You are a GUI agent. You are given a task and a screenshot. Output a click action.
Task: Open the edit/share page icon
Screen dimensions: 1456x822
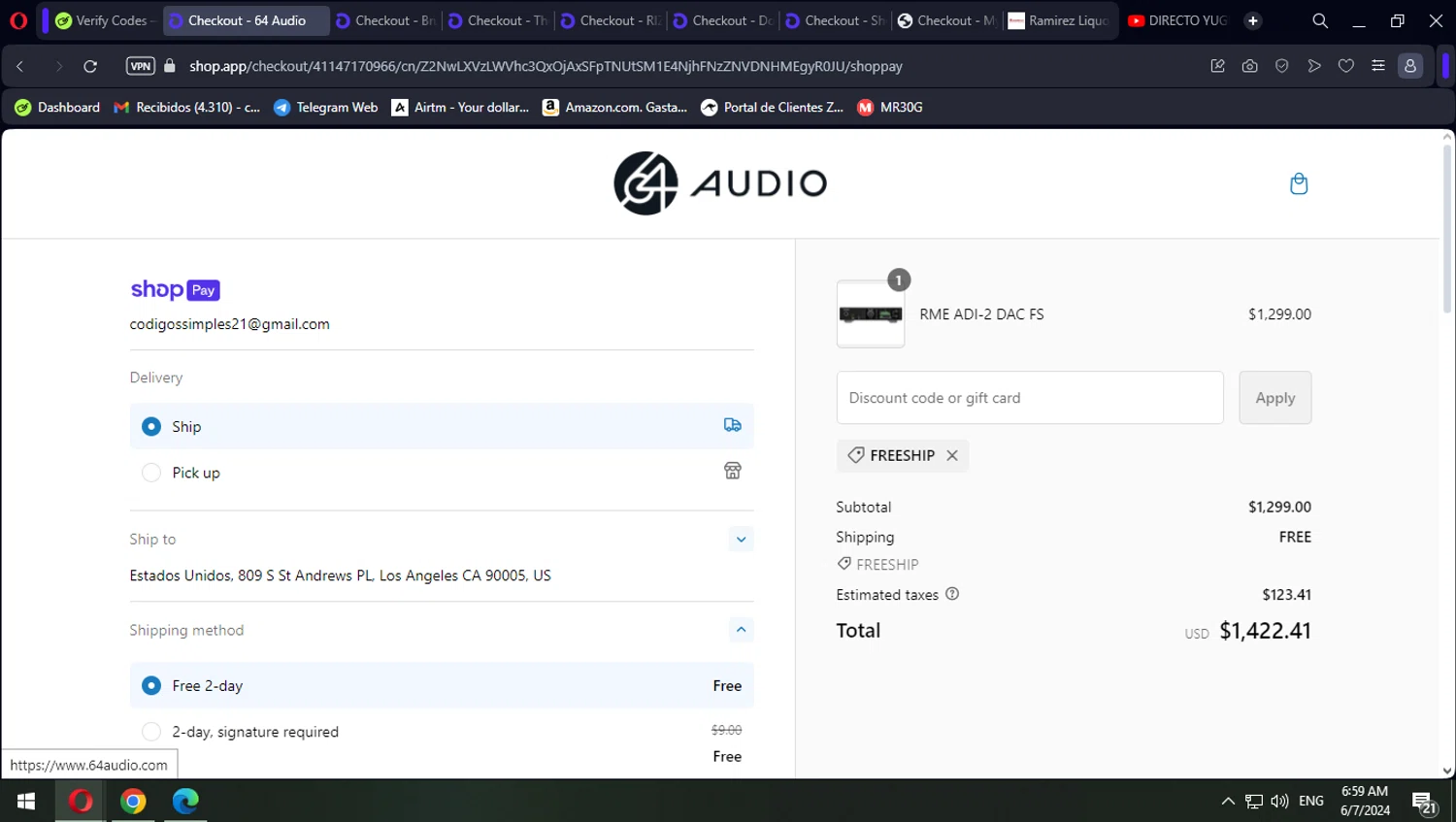tap(1217, 66)
